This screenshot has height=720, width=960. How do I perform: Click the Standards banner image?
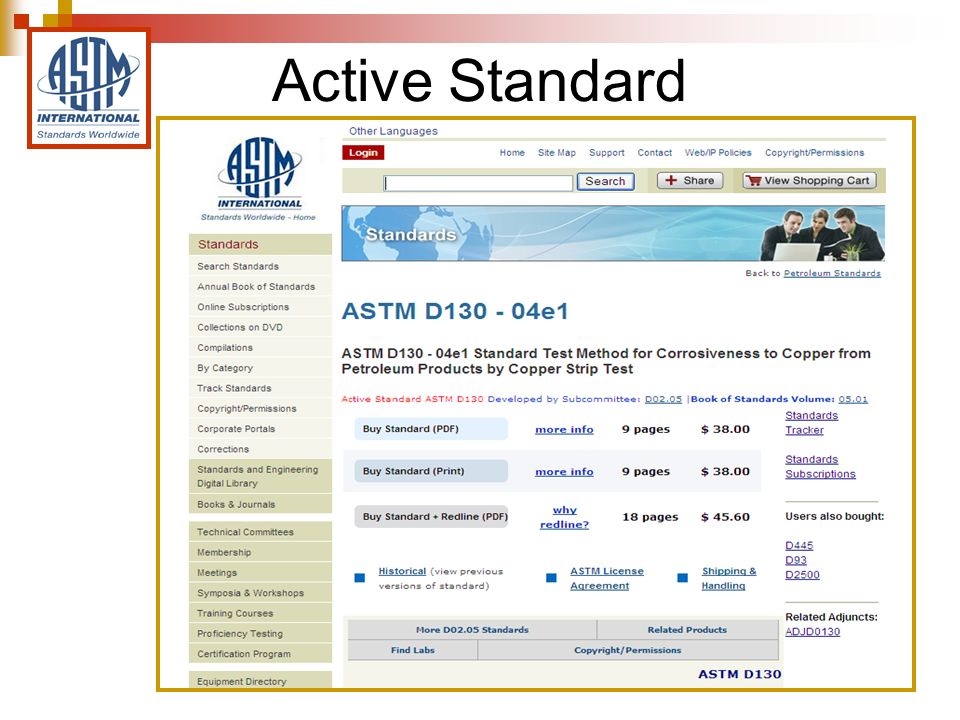(x=613, y=233)
